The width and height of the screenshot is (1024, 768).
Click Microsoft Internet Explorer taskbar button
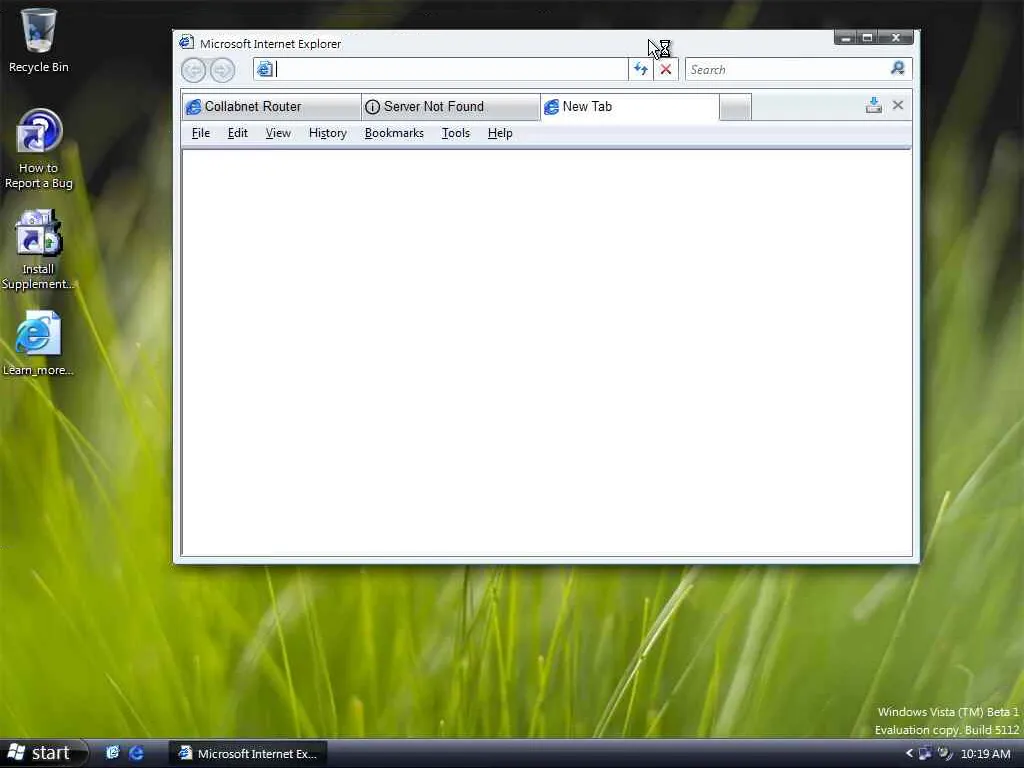[x=248, y=754]
